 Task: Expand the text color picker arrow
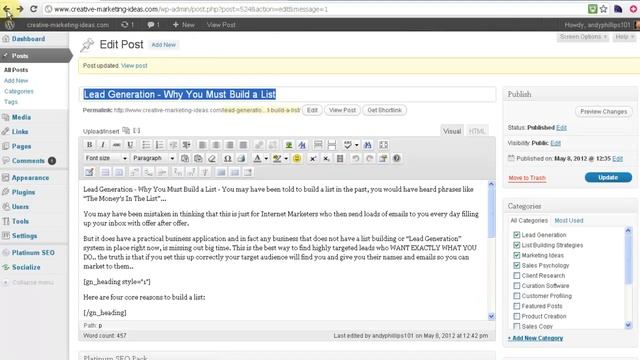coord(266,158)
